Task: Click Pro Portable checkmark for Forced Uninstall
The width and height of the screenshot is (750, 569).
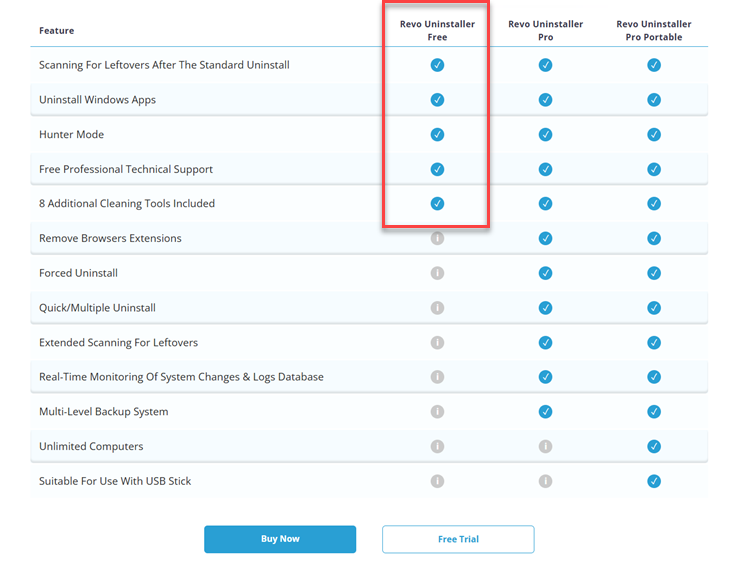Action: (654, 273)
